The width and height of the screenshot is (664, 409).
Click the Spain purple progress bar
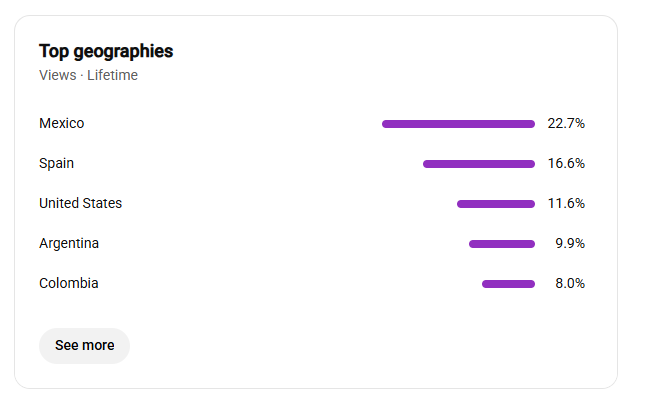(479, 164)
